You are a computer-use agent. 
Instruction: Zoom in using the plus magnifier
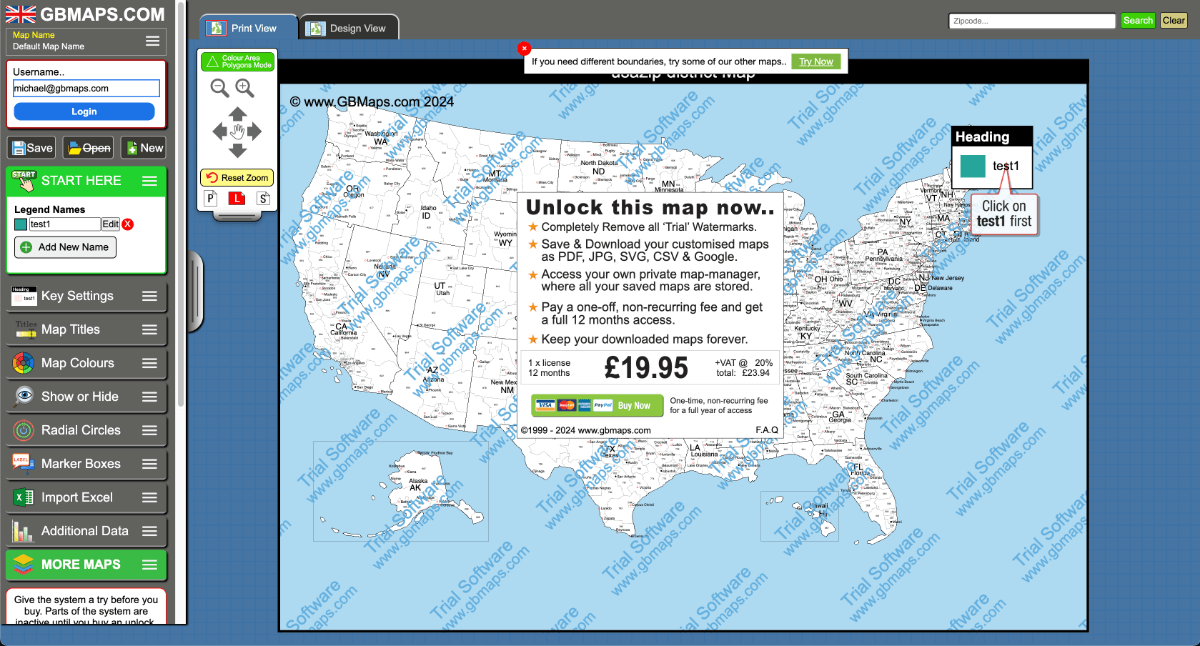[x=245, y=88]
